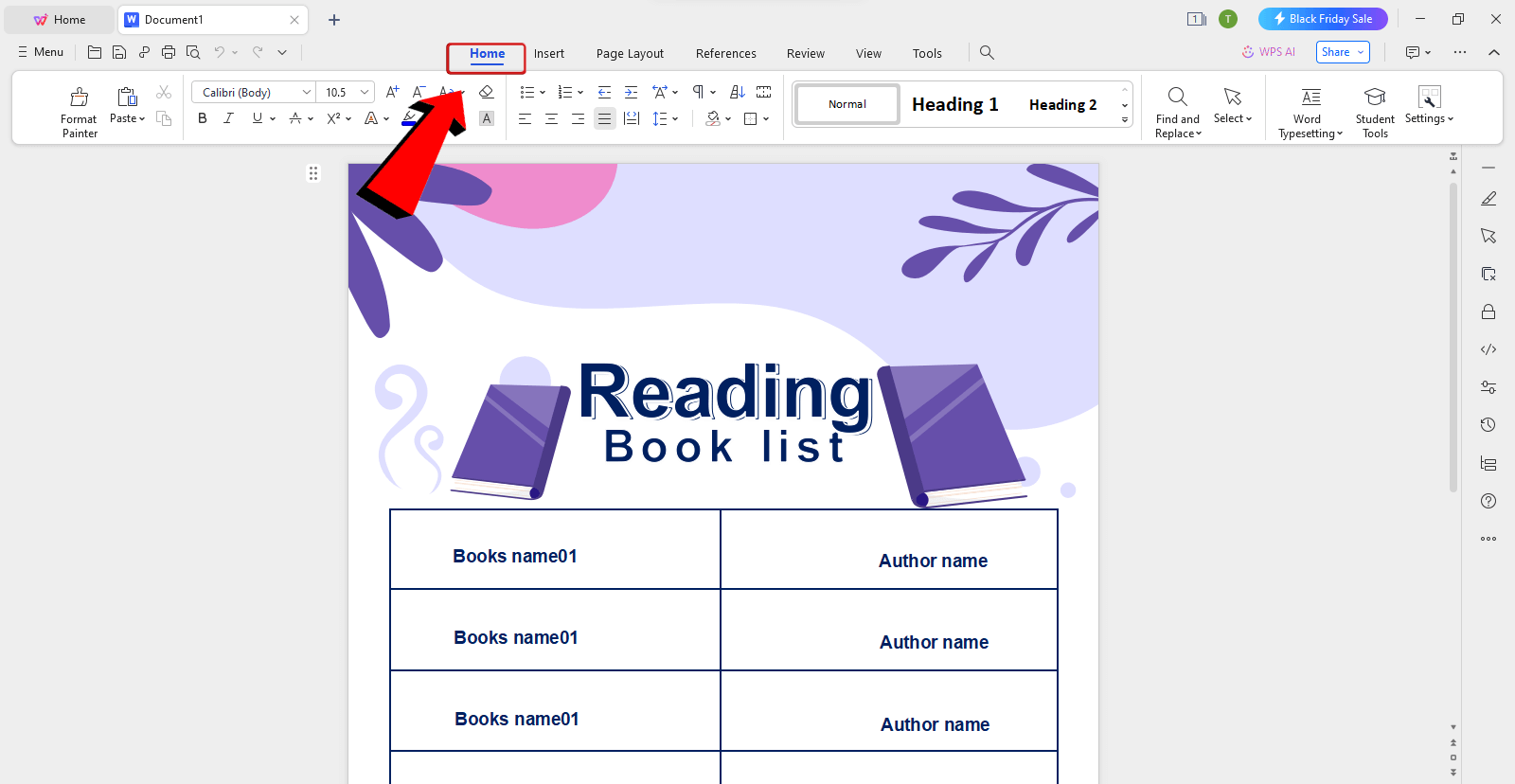Switch to the Review tab
The height and width of the screenshot is (784, 1515).
coord(806,54)
